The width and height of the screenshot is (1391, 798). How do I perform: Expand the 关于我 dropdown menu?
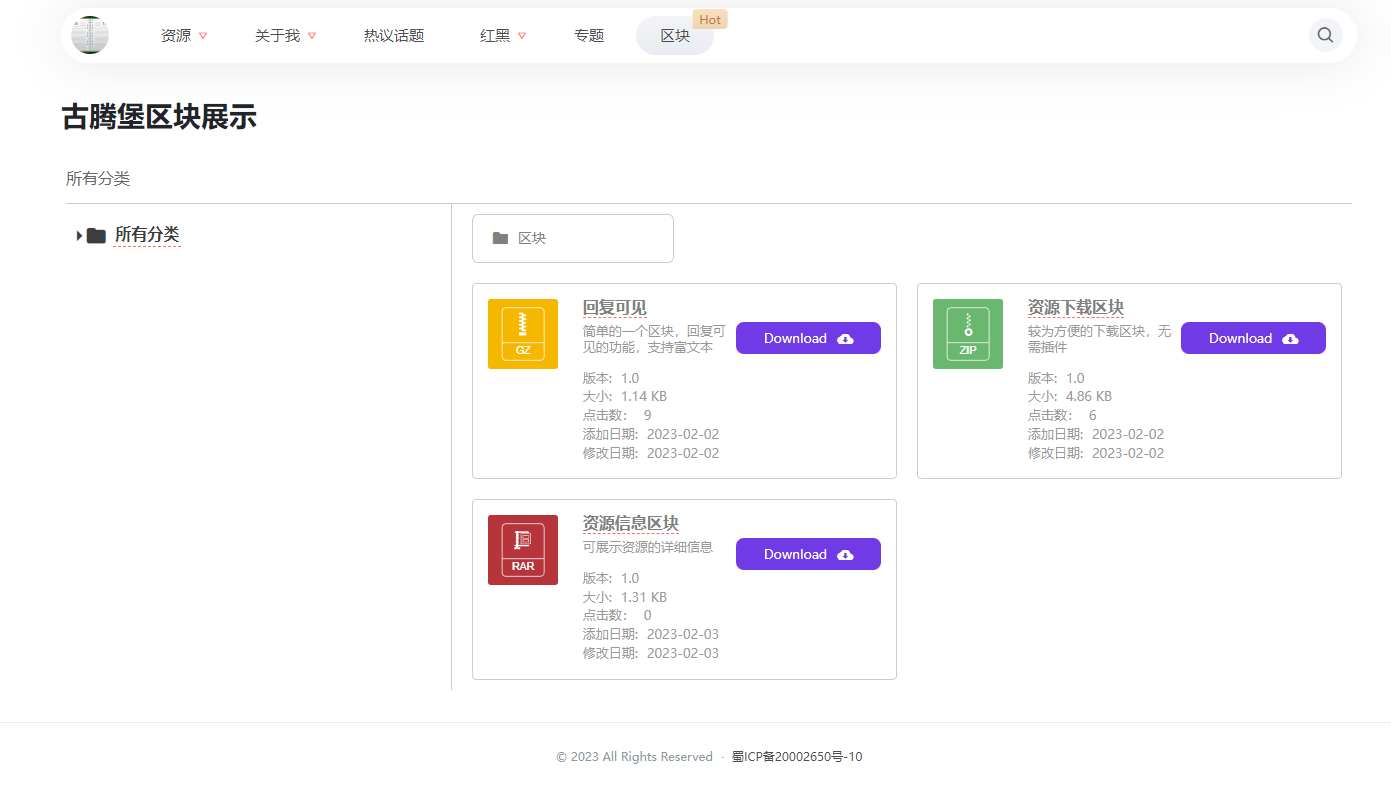285,36
